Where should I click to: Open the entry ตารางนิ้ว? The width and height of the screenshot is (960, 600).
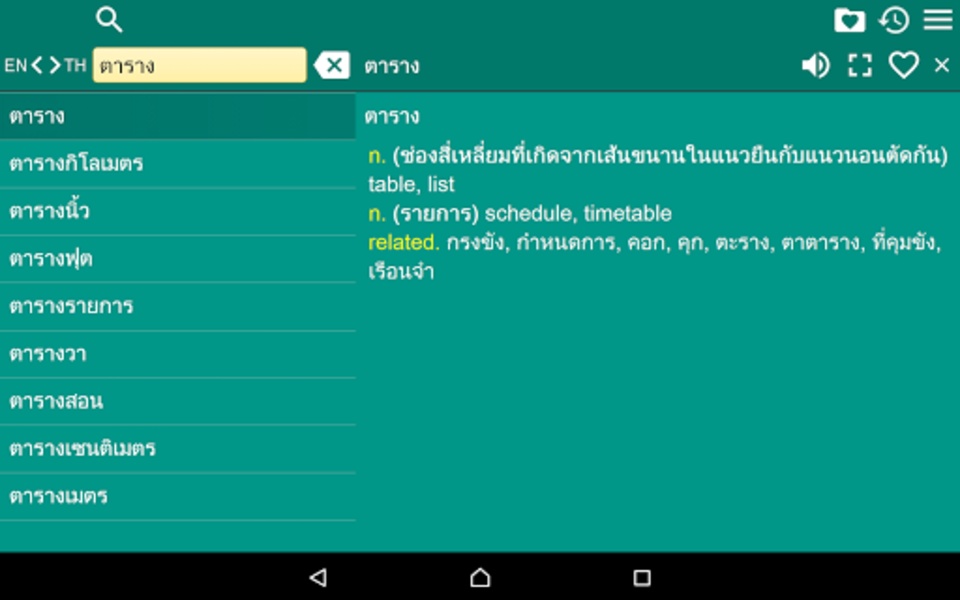tap(178, 211)
